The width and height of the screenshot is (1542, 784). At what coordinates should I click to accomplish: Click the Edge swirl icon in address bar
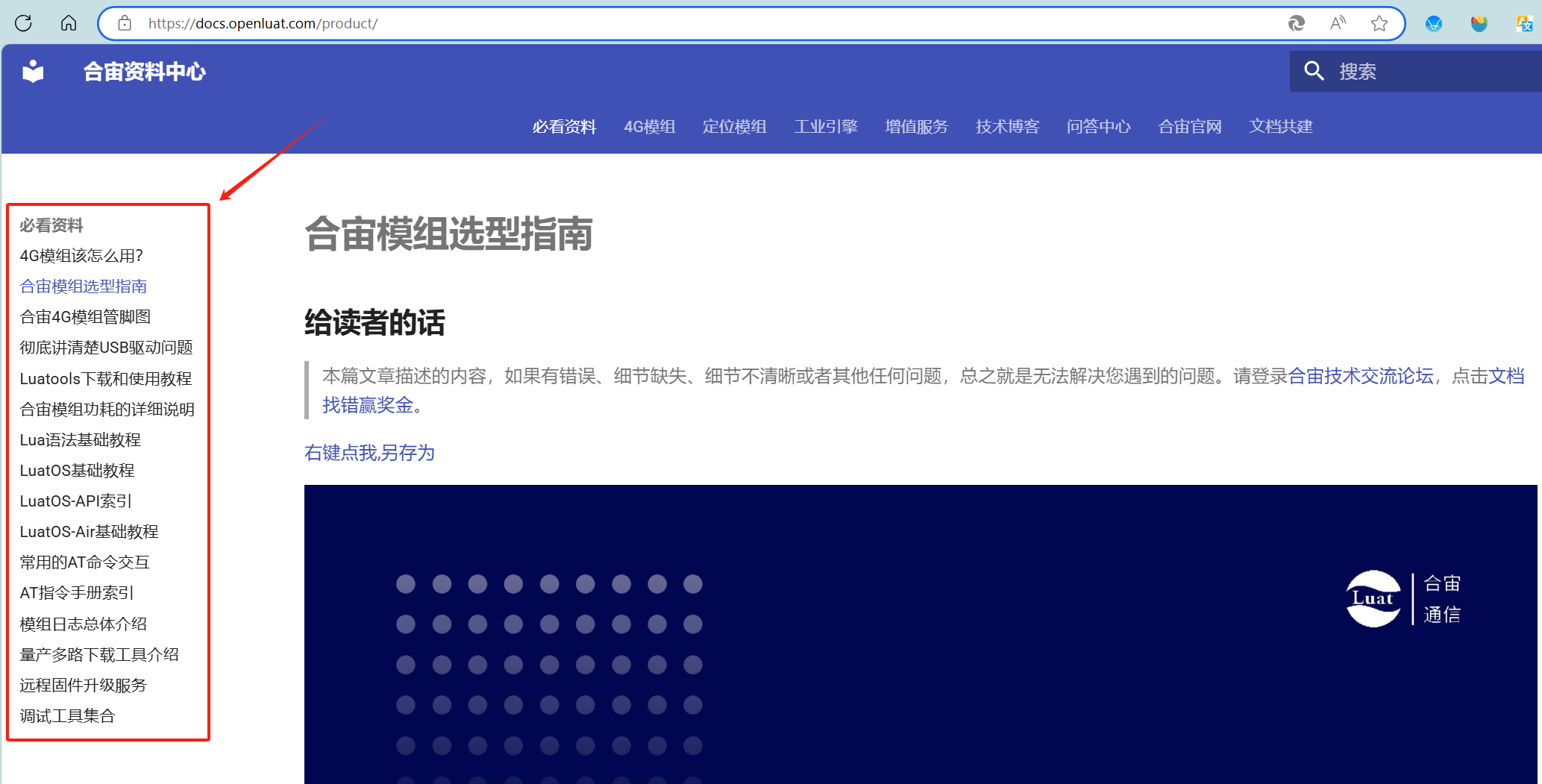[x=1297, y=23]
